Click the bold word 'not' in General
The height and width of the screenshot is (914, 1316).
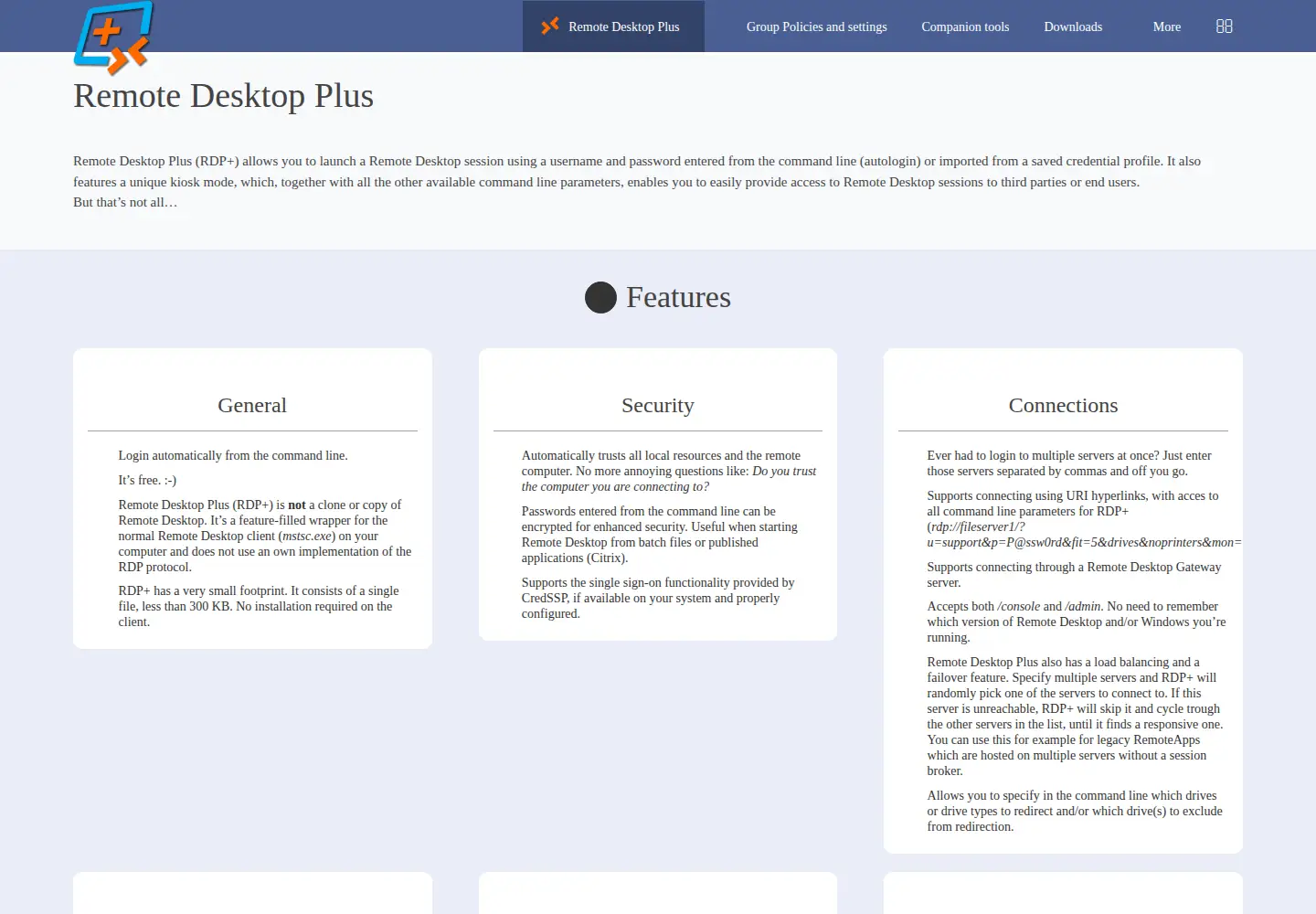(297, 505)
